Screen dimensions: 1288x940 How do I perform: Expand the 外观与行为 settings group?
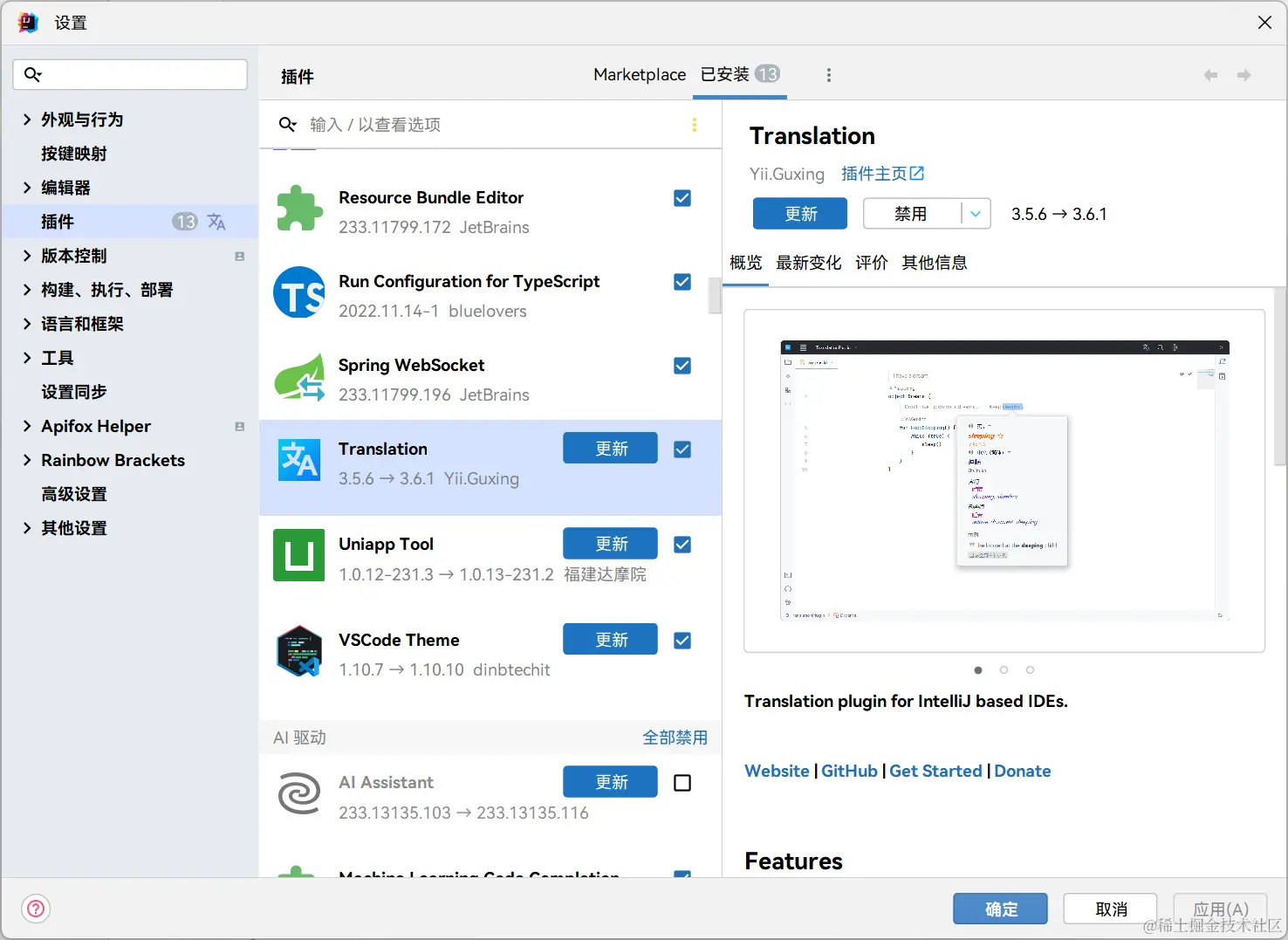tap(27, 120)
